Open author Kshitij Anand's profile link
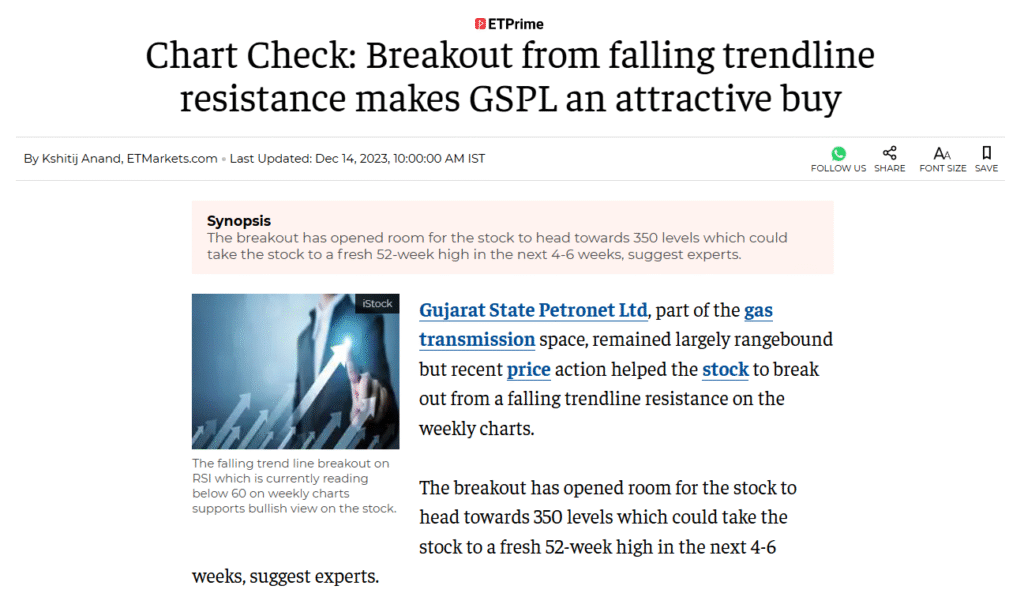The width and height of the screenshot is (1024, 597). point(80,159)
